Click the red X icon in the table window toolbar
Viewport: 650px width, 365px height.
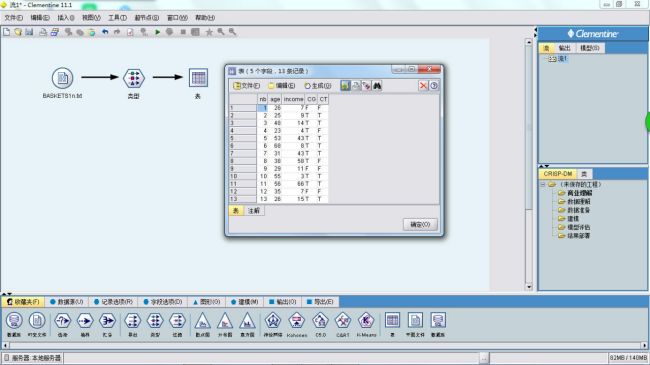[423, 86]
